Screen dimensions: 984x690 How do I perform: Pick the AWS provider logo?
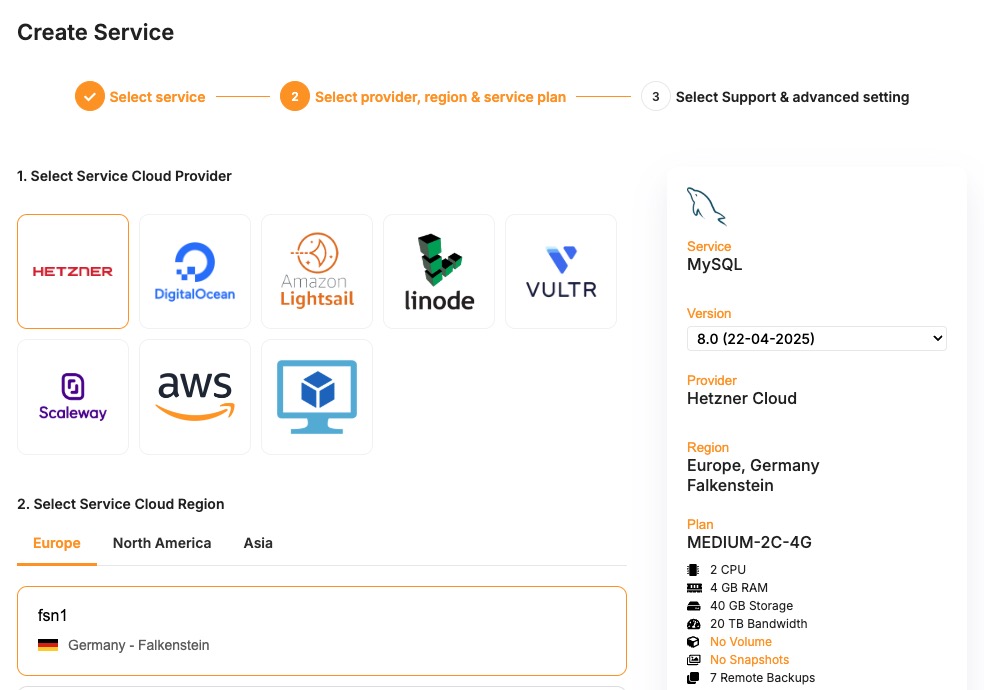(x=195, y=397)
